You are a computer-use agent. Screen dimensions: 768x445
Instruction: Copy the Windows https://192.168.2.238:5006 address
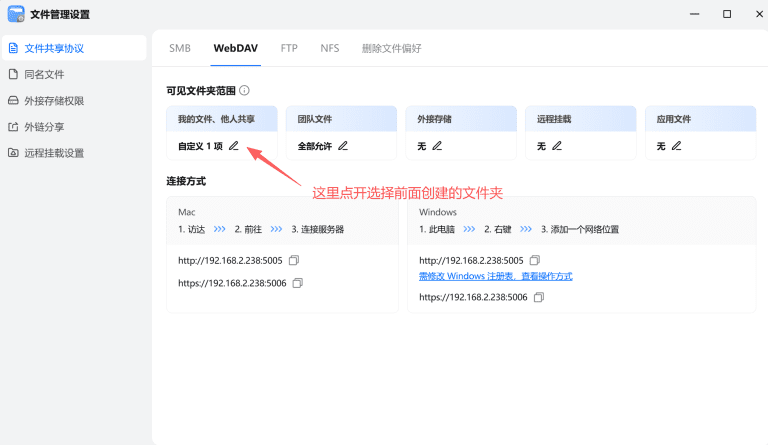pyautogui.click(x=539, y=297)
